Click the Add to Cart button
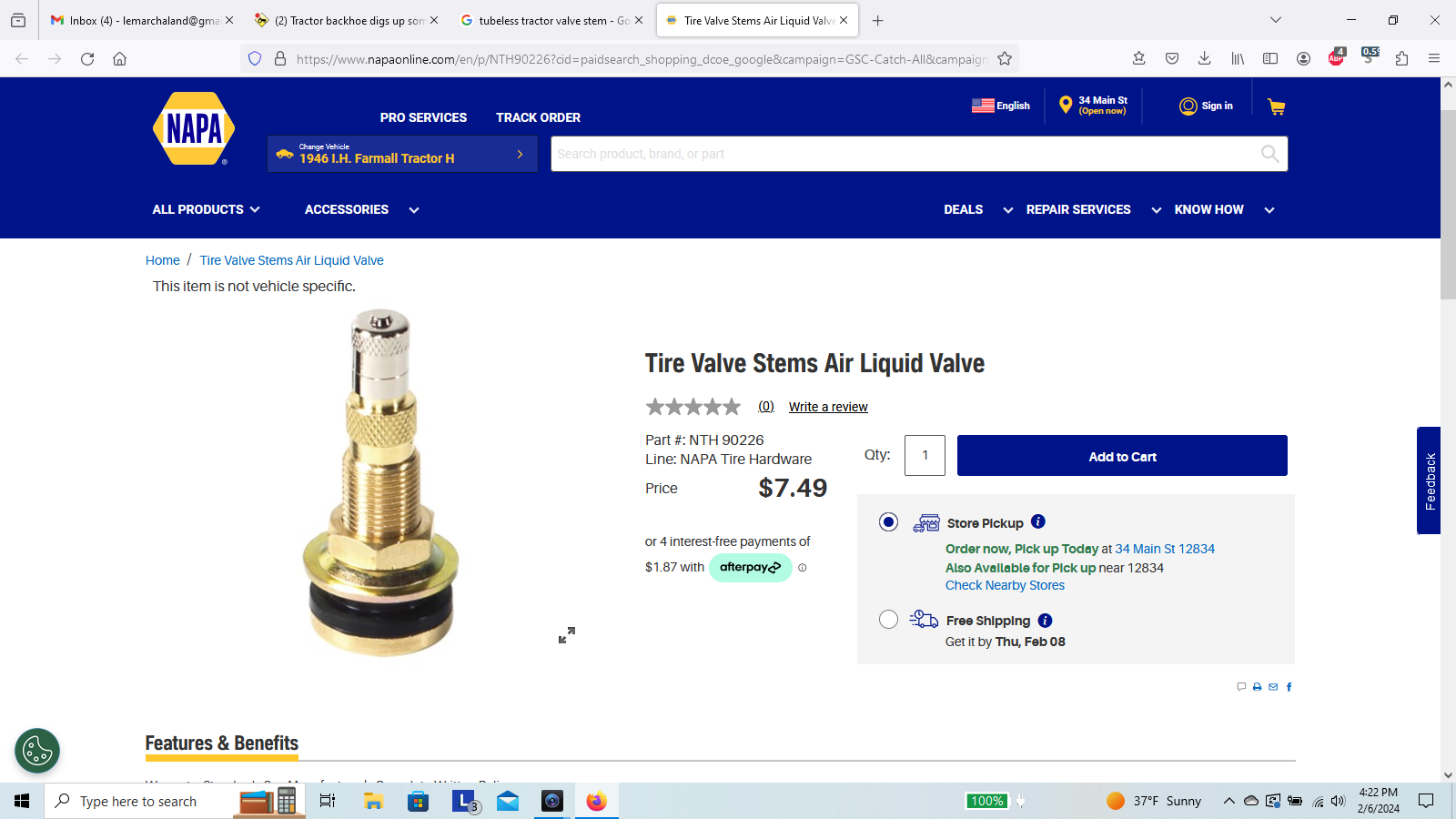 1122,456
